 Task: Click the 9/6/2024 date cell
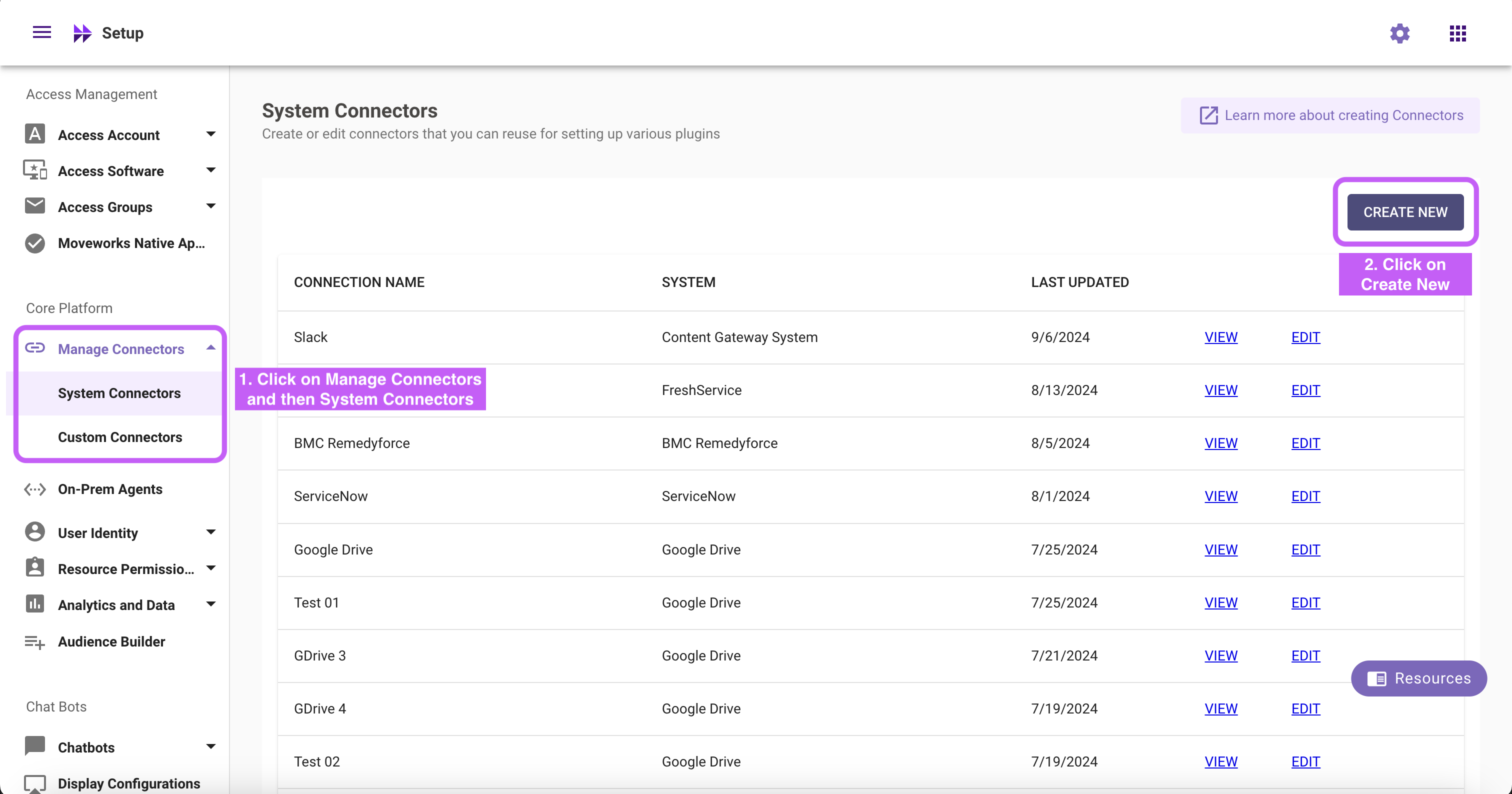(x=1060, y=337)
